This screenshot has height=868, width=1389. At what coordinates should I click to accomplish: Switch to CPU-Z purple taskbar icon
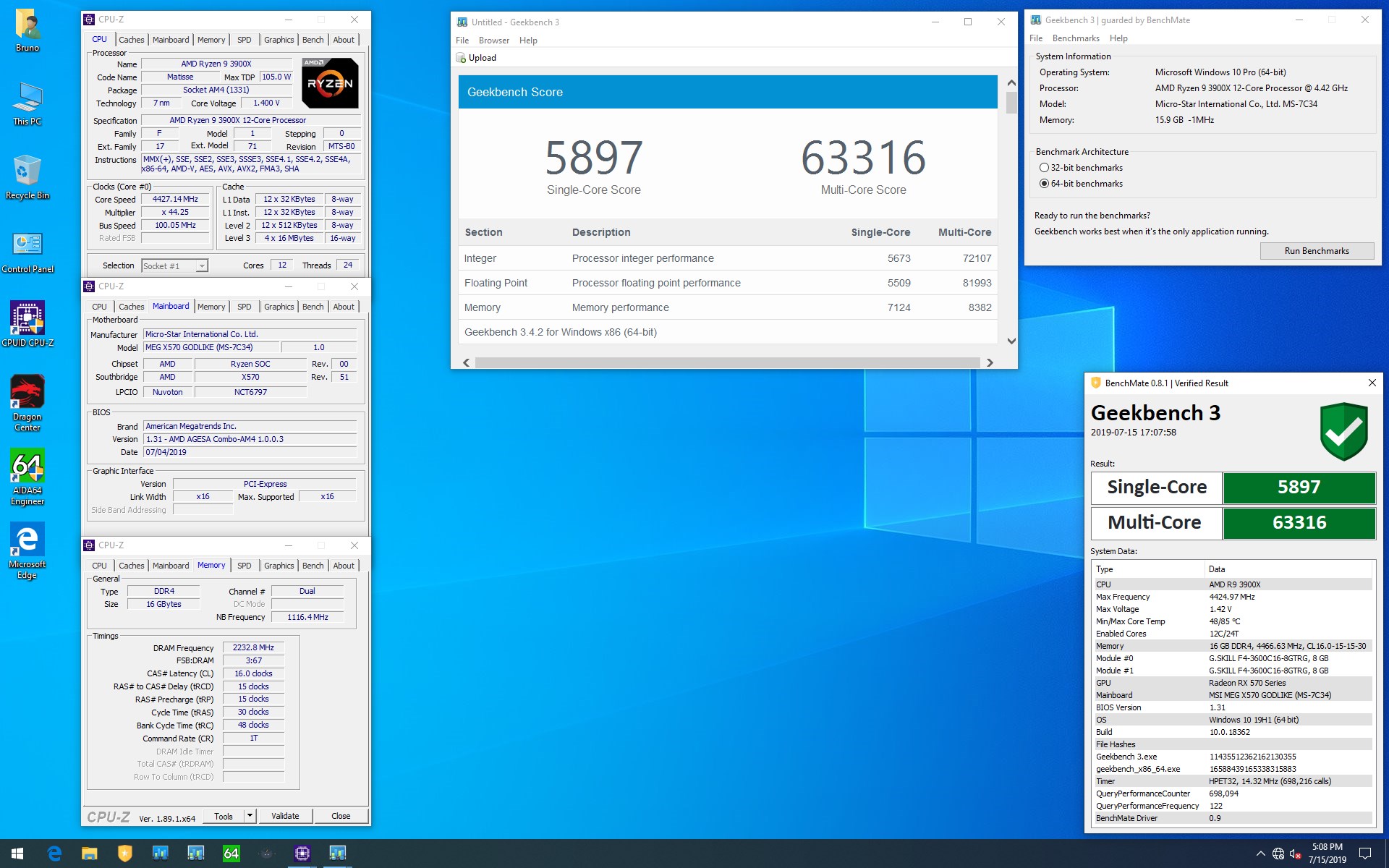(x=302, y=854)
